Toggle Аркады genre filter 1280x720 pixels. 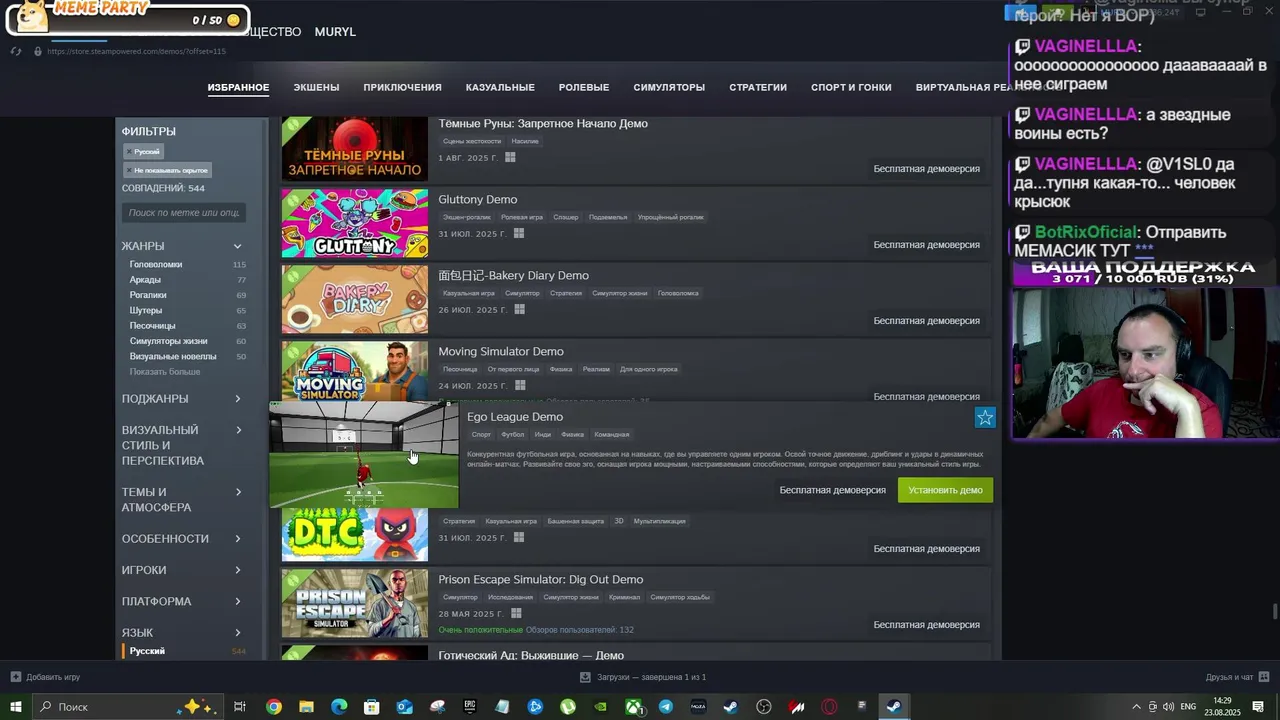[145, 280]
